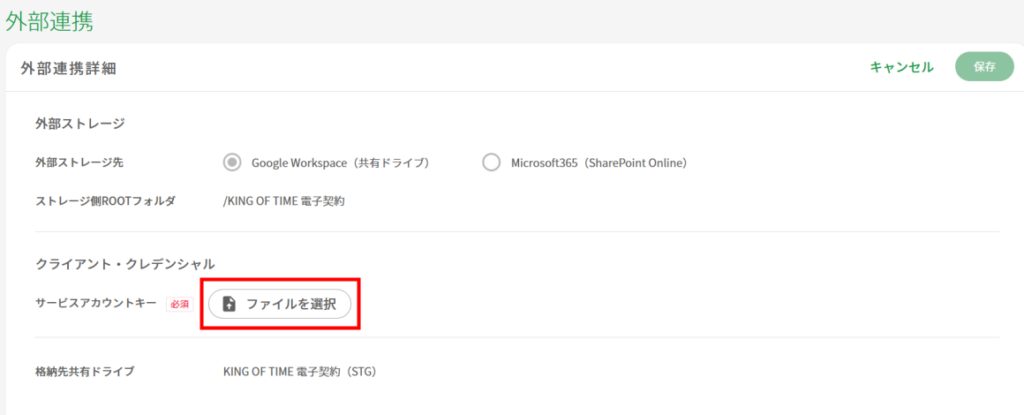Click the Microsoft365（SharePoint Online）label text
The height and width of the screenshot is (415, 1024).
(600, 163)
